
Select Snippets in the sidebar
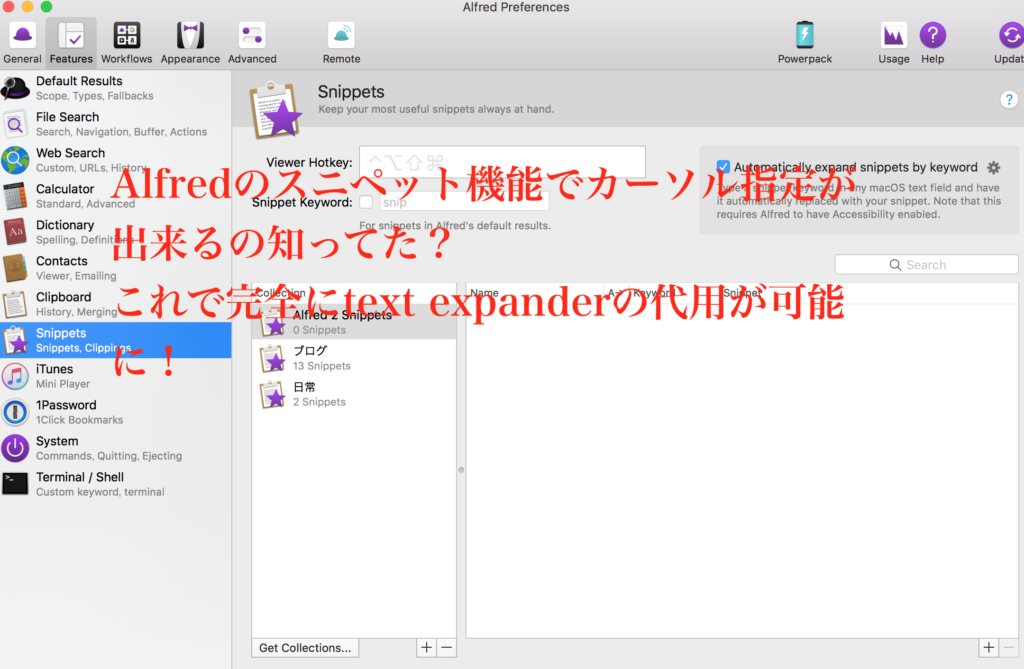[x=116, y=340]
